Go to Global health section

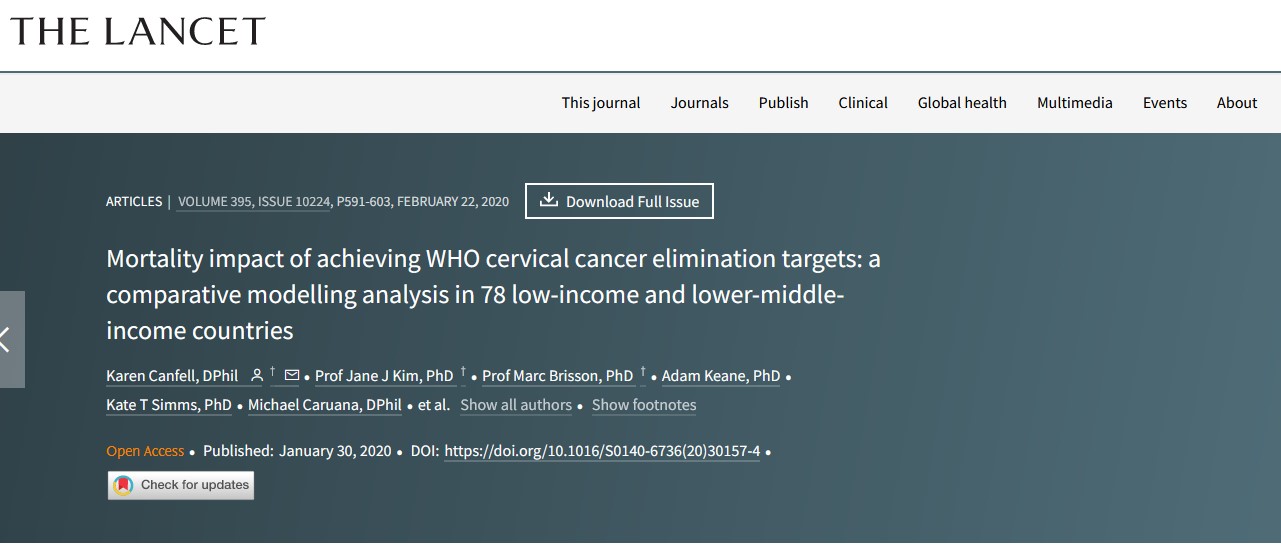pyautogui.click(x=962, y=103)
